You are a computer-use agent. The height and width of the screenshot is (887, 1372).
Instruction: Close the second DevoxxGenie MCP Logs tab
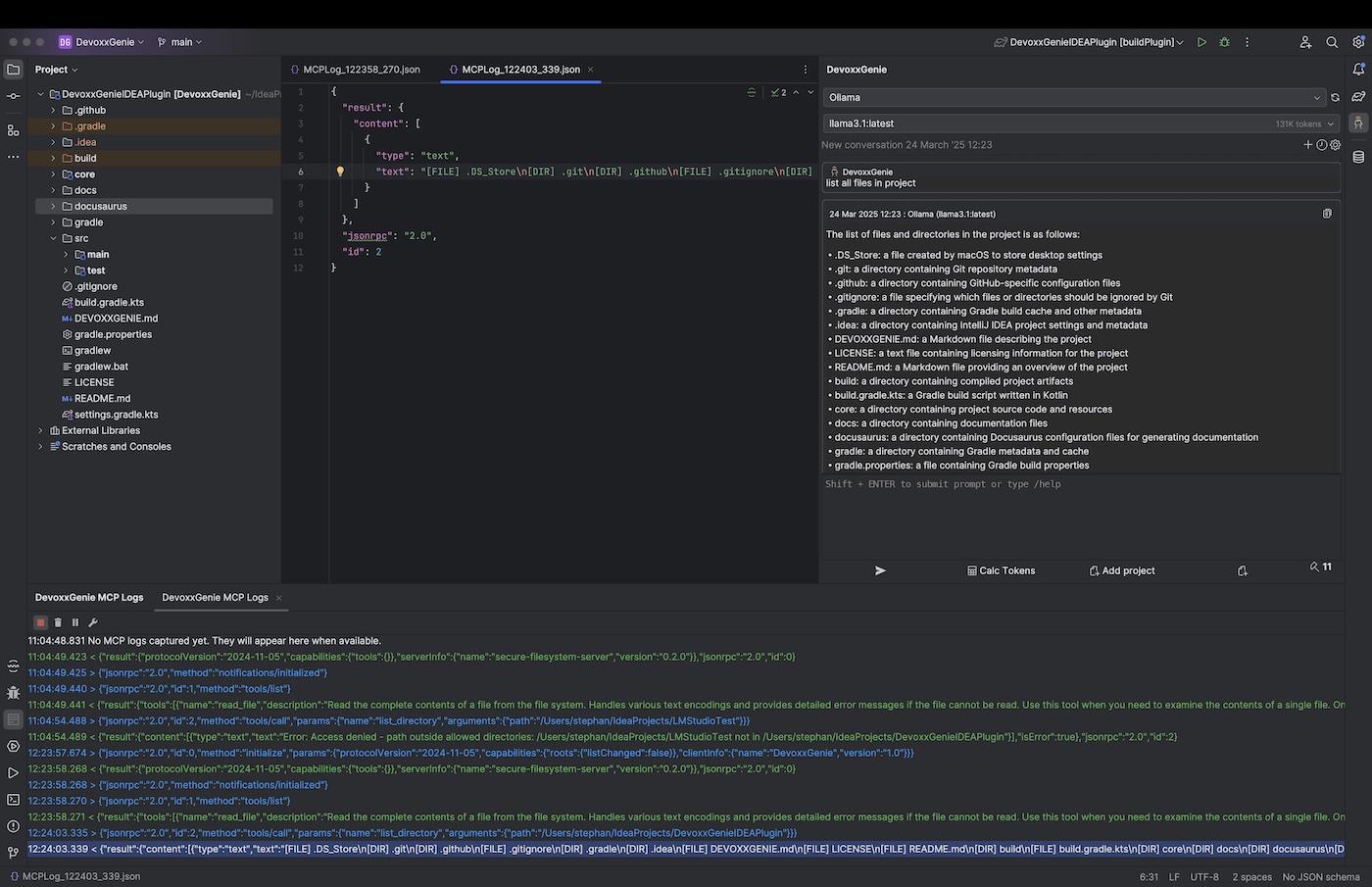click(x=278, y=598)
